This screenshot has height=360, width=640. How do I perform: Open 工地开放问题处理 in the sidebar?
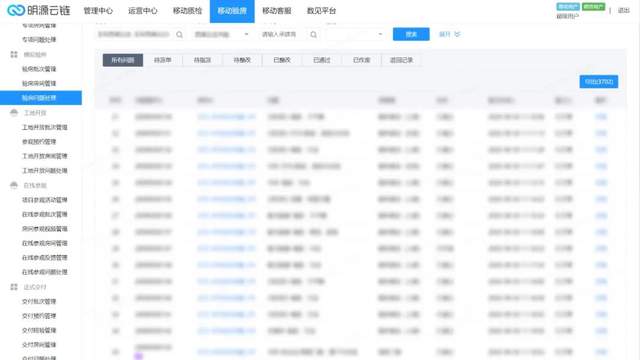tap(45, 171)
